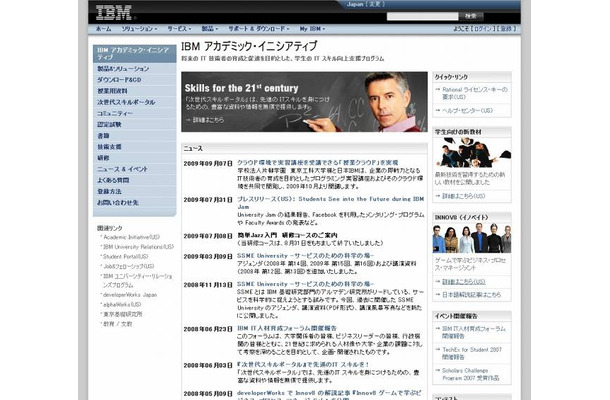The width and height of the screenshot is (610, 400).
Task: Click the arrow icon beside TechEx for Student 2007
Action: click(437, 349)
